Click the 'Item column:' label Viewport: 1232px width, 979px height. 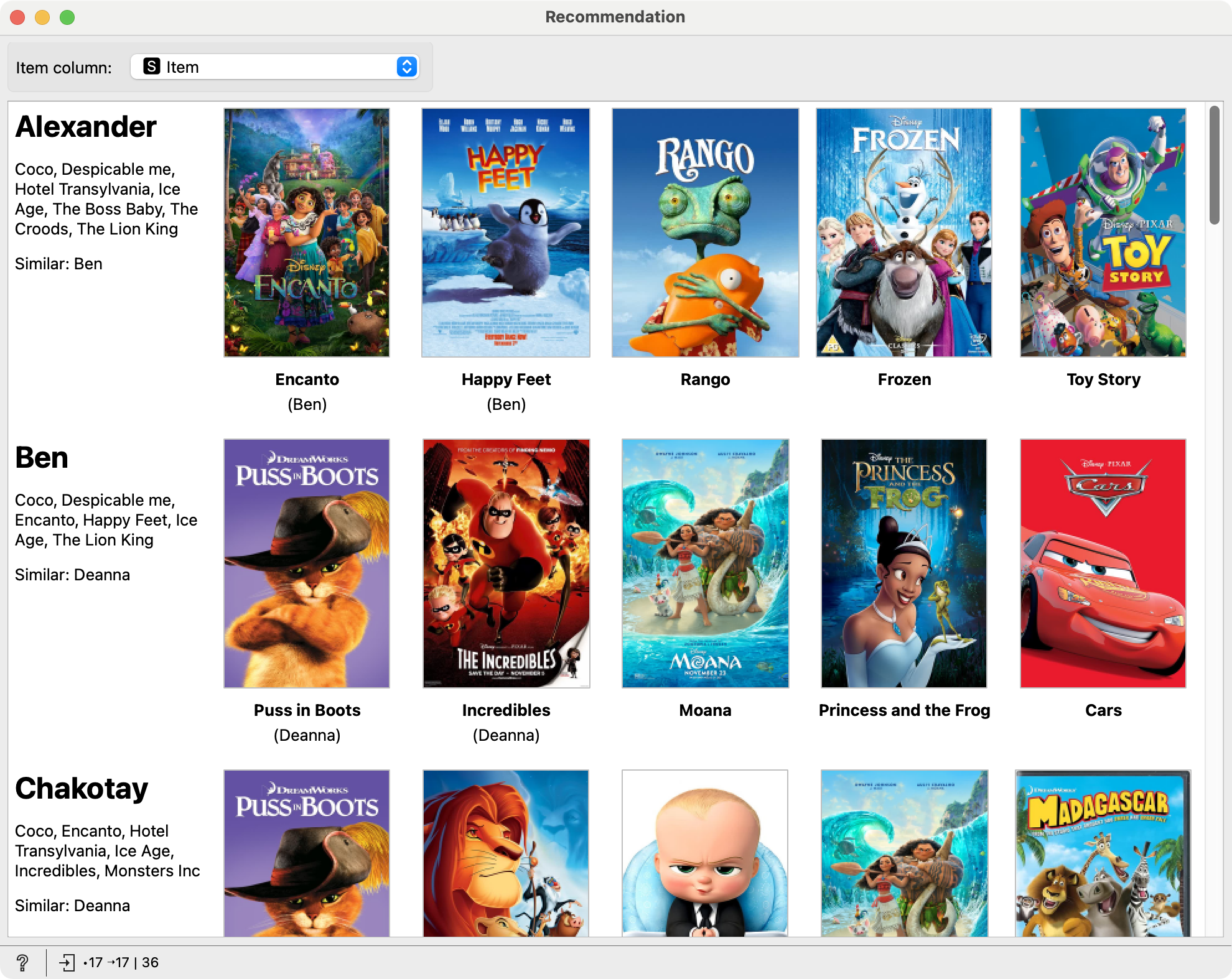[63, 67]
